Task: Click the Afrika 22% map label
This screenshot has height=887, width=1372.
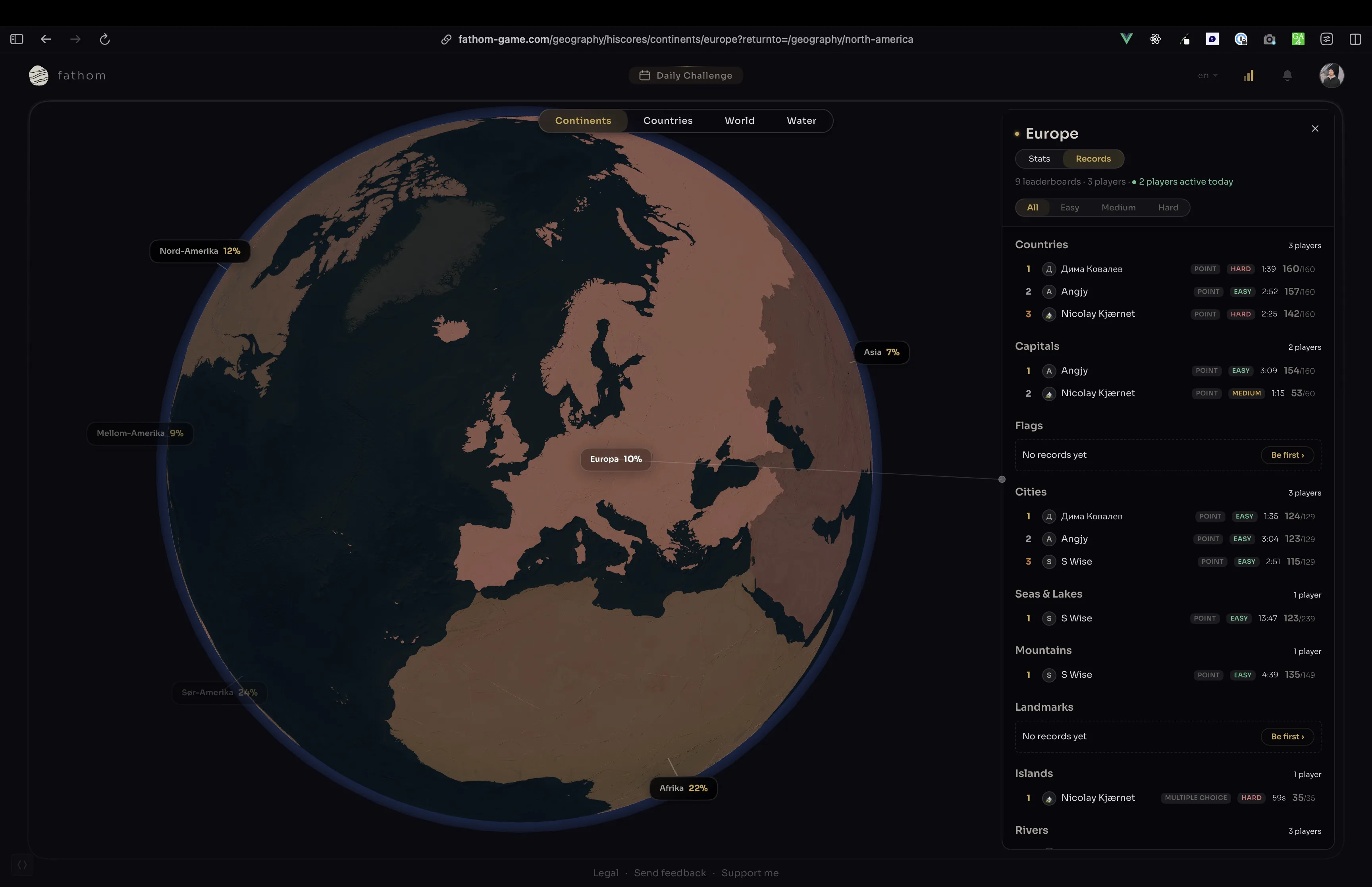Action: tap(683, 789)
